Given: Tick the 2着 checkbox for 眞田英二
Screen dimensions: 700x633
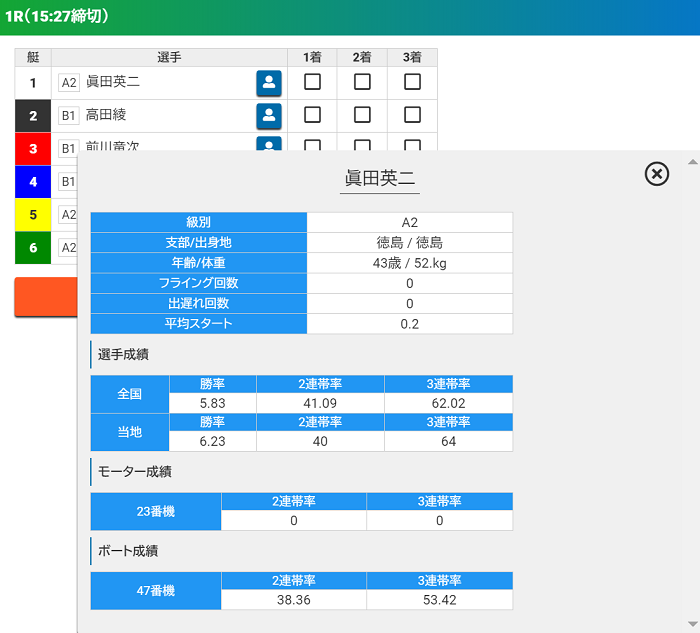Looking at the screenshot, I should [x=362, y=82].
